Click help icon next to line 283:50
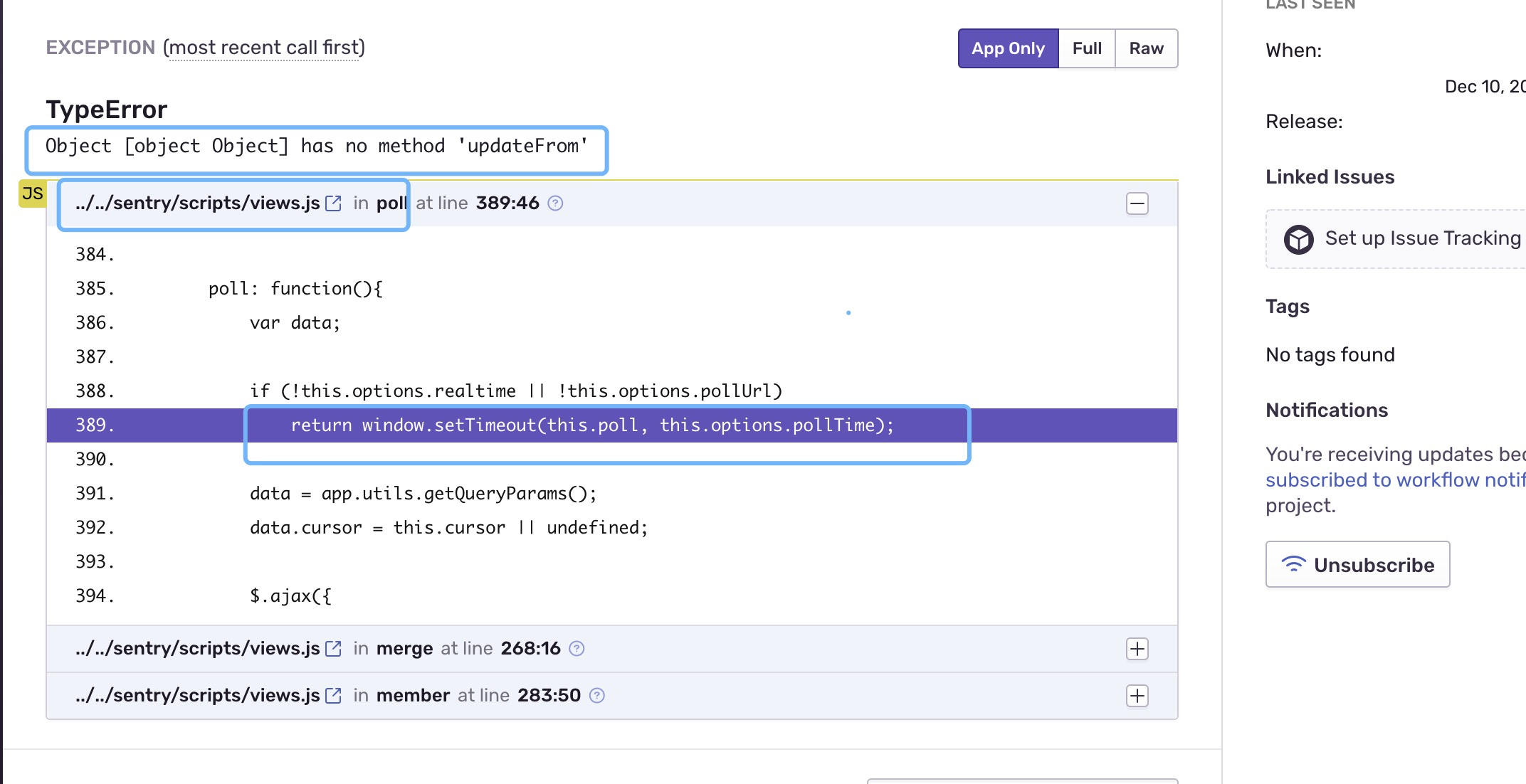The image size is (1526, 784). pyautogui.click(x=598, y=696)
